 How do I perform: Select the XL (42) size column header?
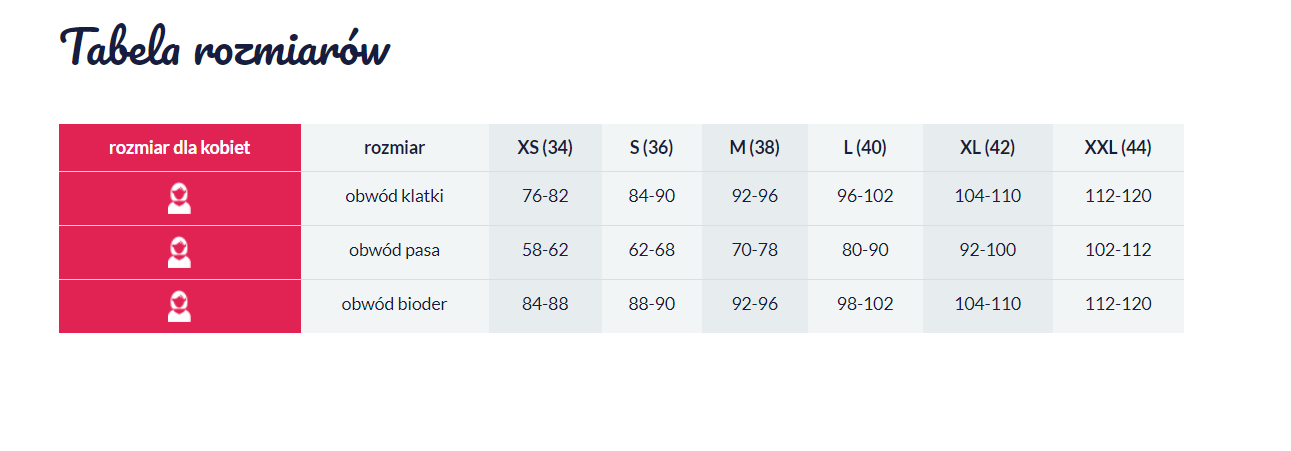pos(987,148)
